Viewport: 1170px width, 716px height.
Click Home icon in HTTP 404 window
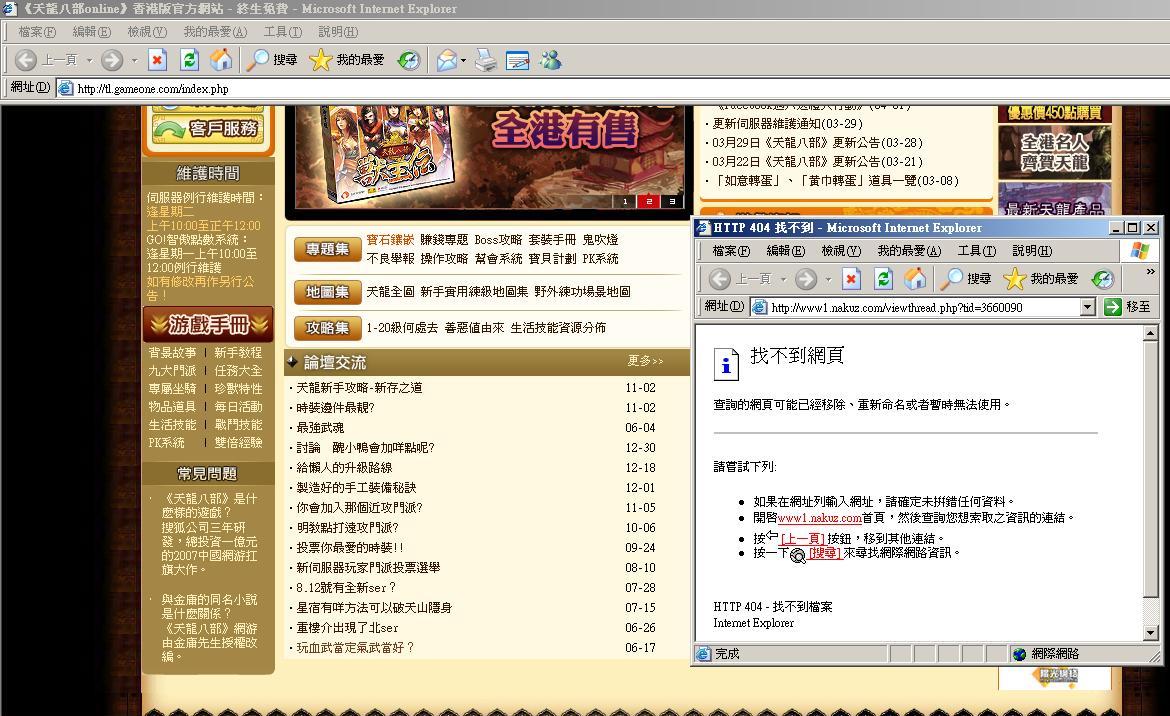click(916, 279)
